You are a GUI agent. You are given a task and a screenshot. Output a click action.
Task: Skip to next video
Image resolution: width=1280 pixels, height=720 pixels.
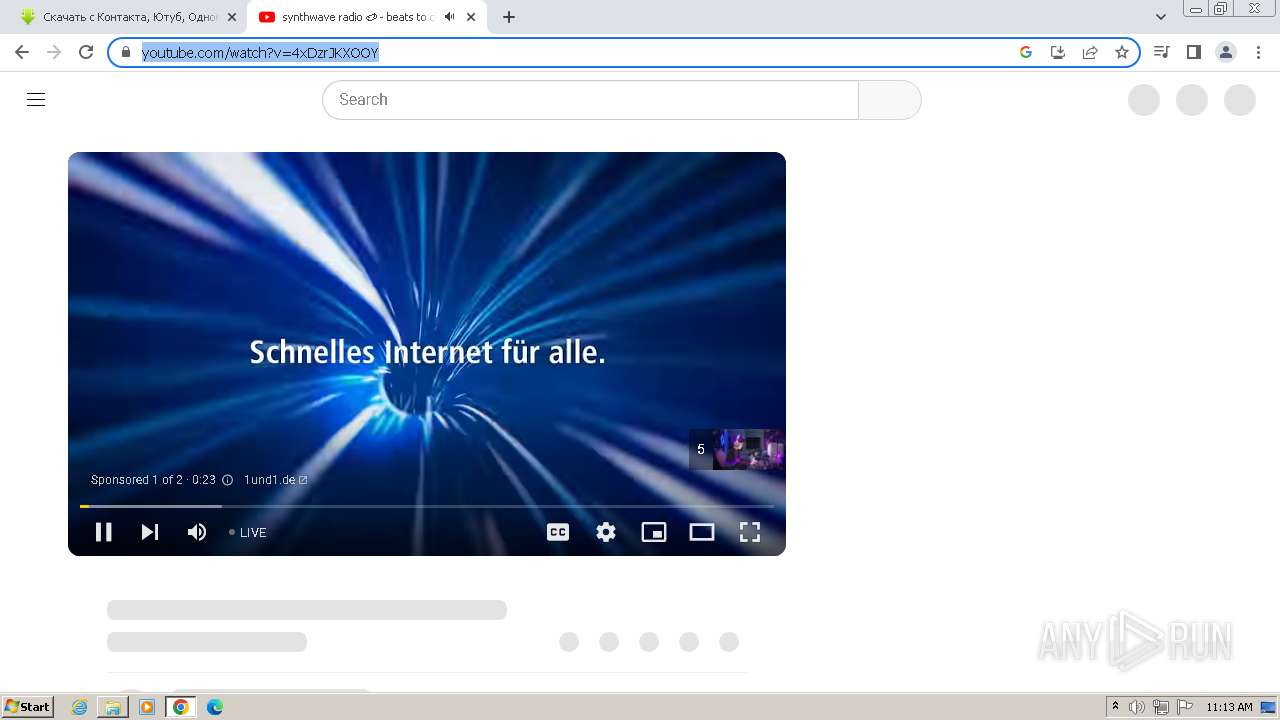coord(150,532)
